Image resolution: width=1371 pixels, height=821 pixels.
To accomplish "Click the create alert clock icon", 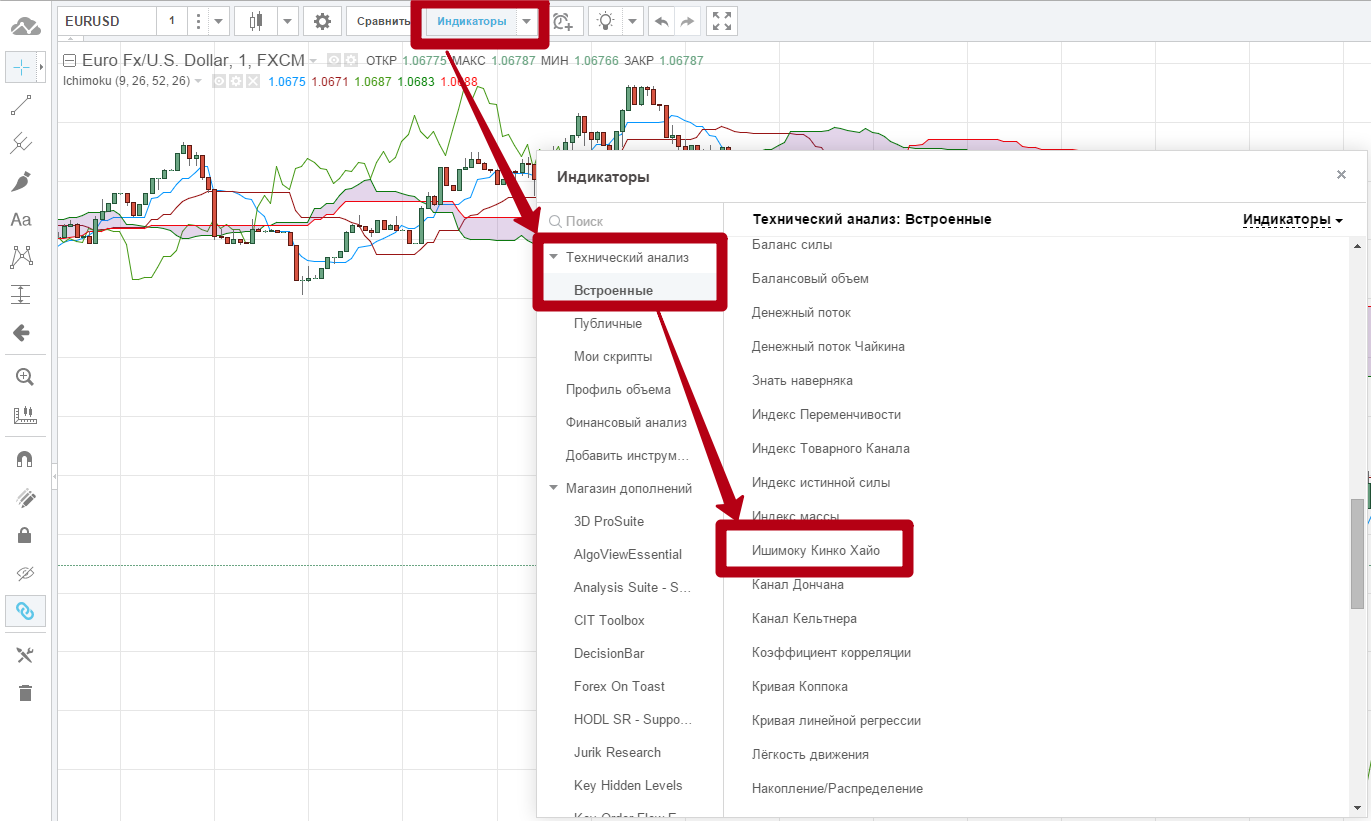I will click(563, 21).
